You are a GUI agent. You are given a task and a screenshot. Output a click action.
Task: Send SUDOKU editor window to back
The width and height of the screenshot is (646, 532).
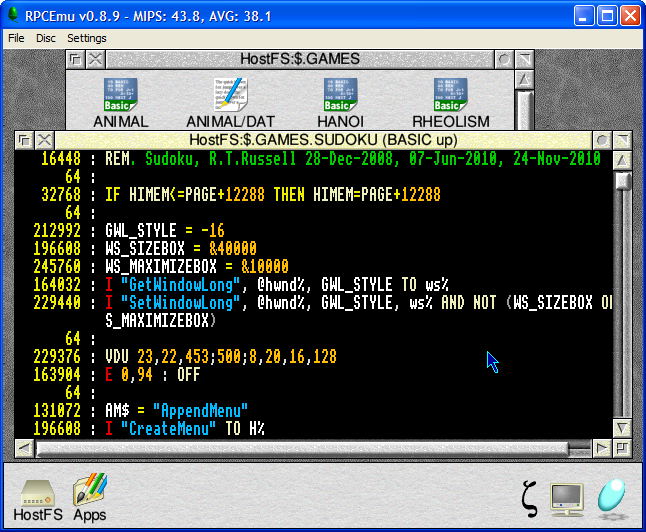tap(24, 141)
